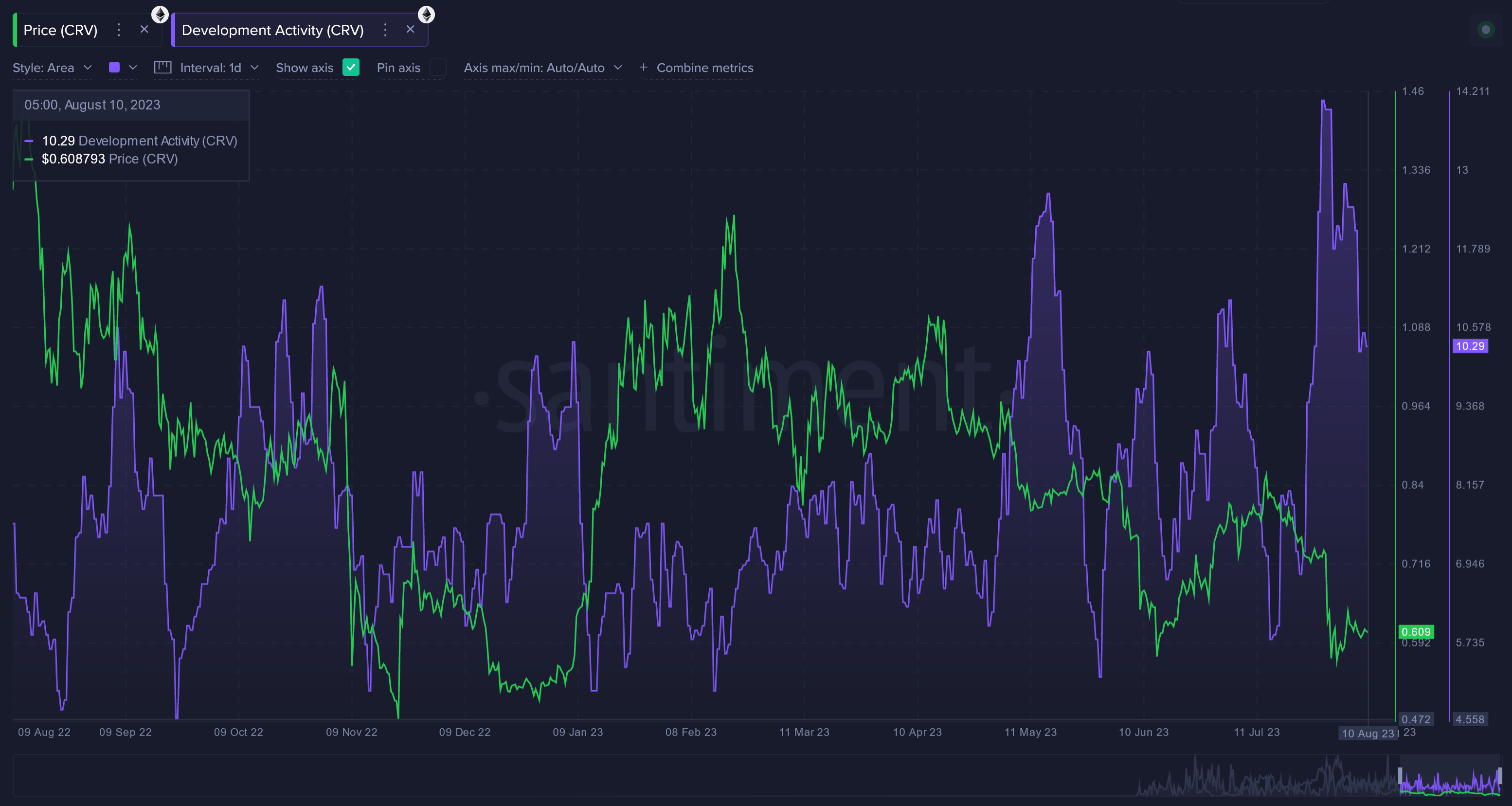Click the 09 Aug 22 x-axis label
This screenshot has width=1512, height=806.
pyautogui.click(x=44, y=732)
